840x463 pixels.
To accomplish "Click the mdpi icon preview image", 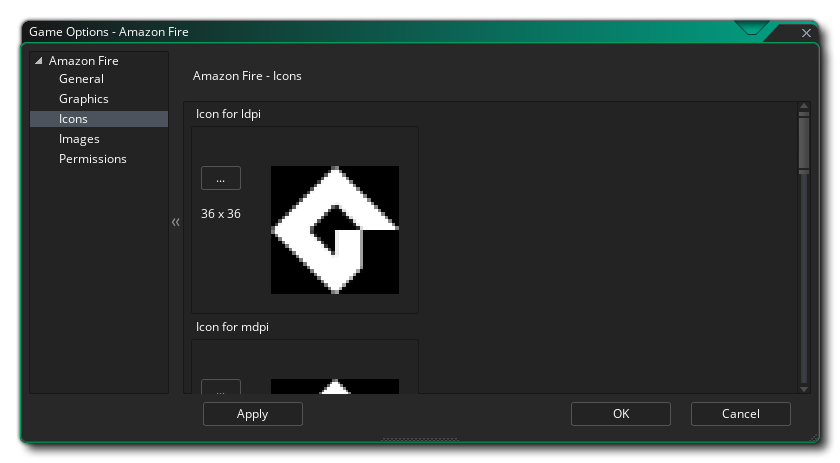I will (335, 386).
